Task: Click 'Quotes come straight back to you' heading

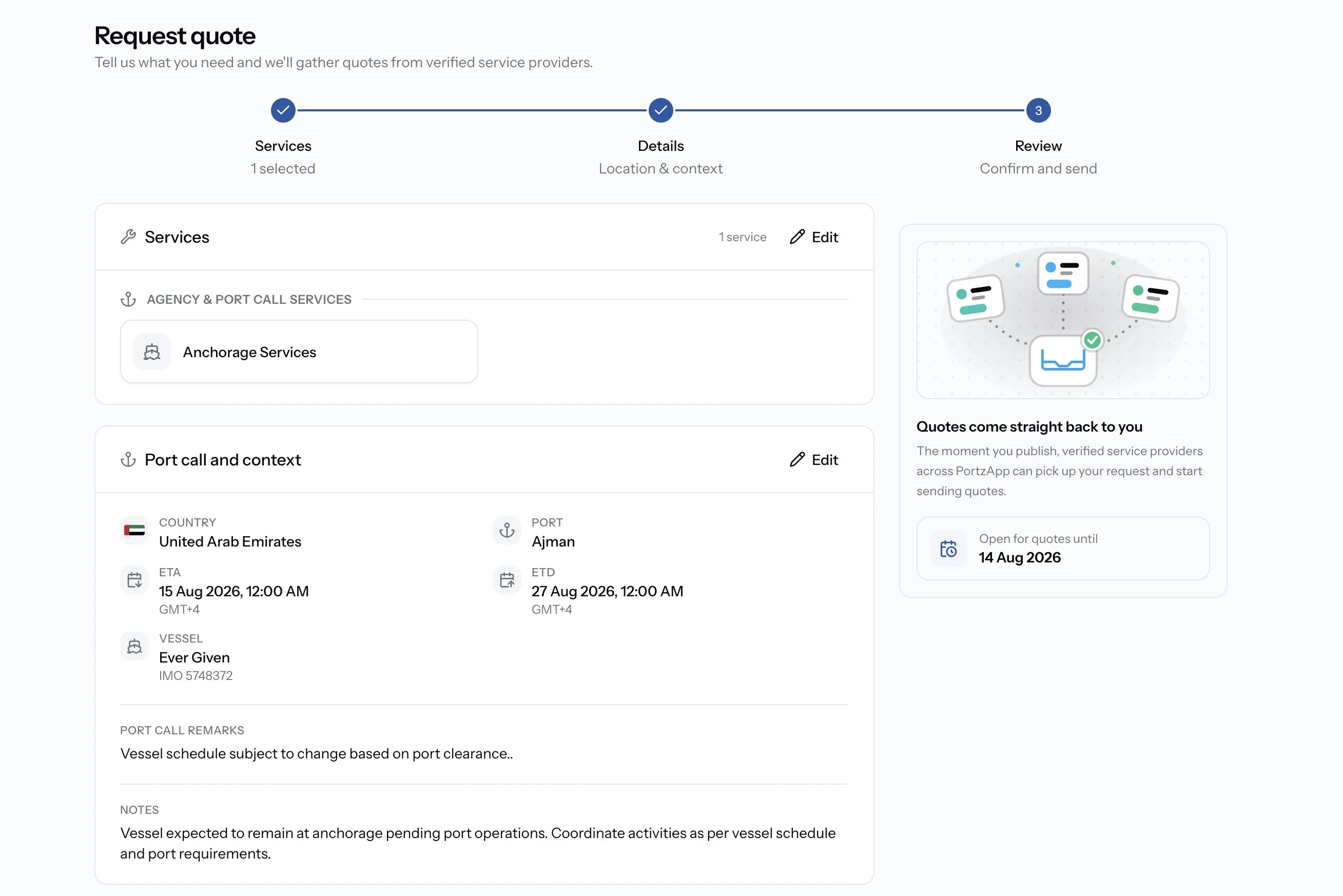Action: [1029, 426]
